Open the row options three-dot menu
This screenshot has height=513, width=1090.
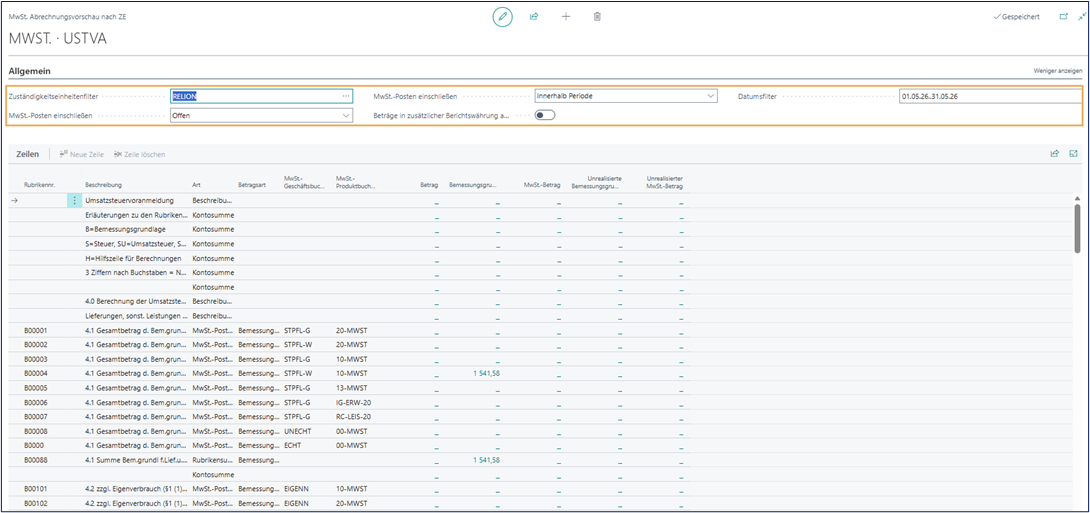(74, 200)
